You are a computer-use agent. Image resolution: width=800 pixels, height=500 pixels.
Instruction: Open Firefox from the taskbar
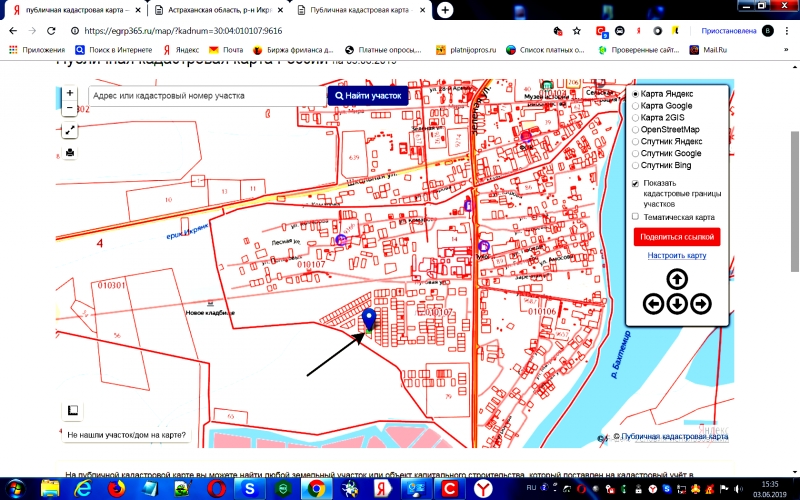(x=117, y=489)
